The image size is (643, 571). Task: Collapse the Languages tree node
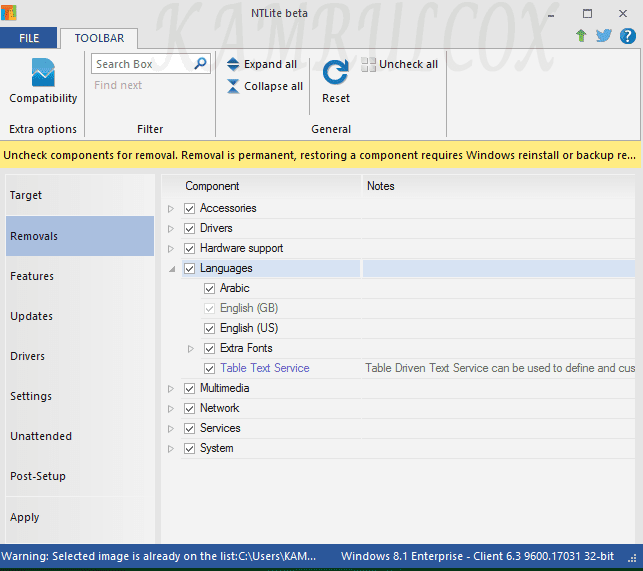[x=172, y=269]
